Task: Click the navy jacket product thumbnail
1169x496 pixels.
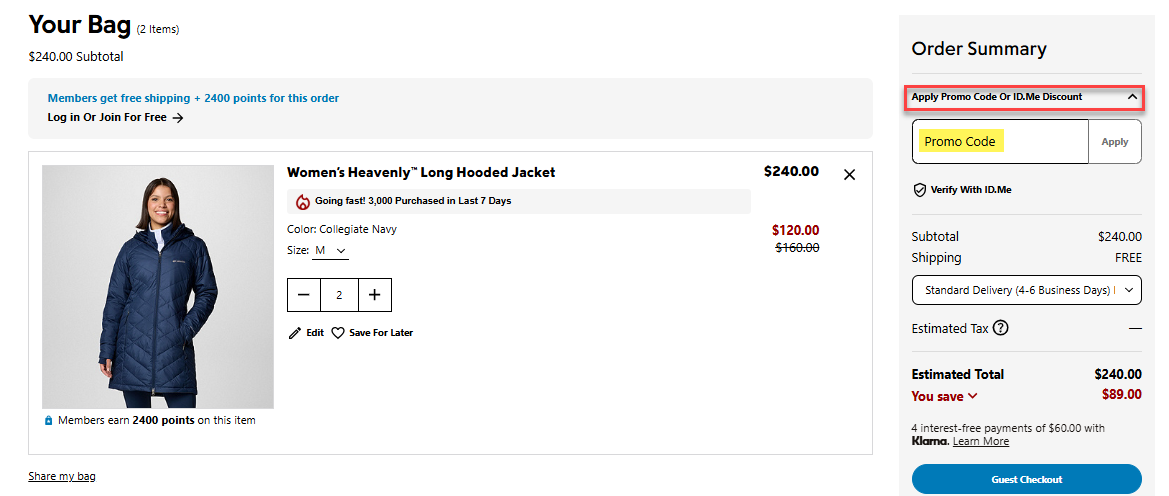Action: coord(158,287)
